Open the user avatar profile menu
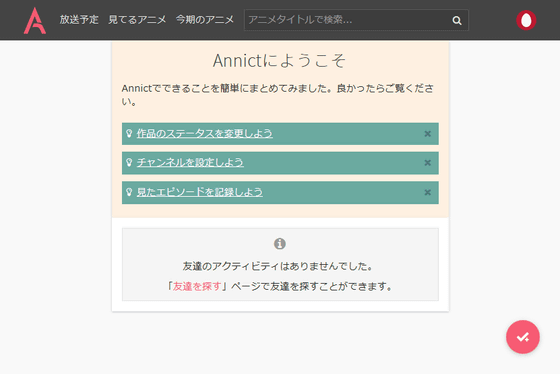The width and height of the screenshot is (560, 374). [x=526, y=20]
